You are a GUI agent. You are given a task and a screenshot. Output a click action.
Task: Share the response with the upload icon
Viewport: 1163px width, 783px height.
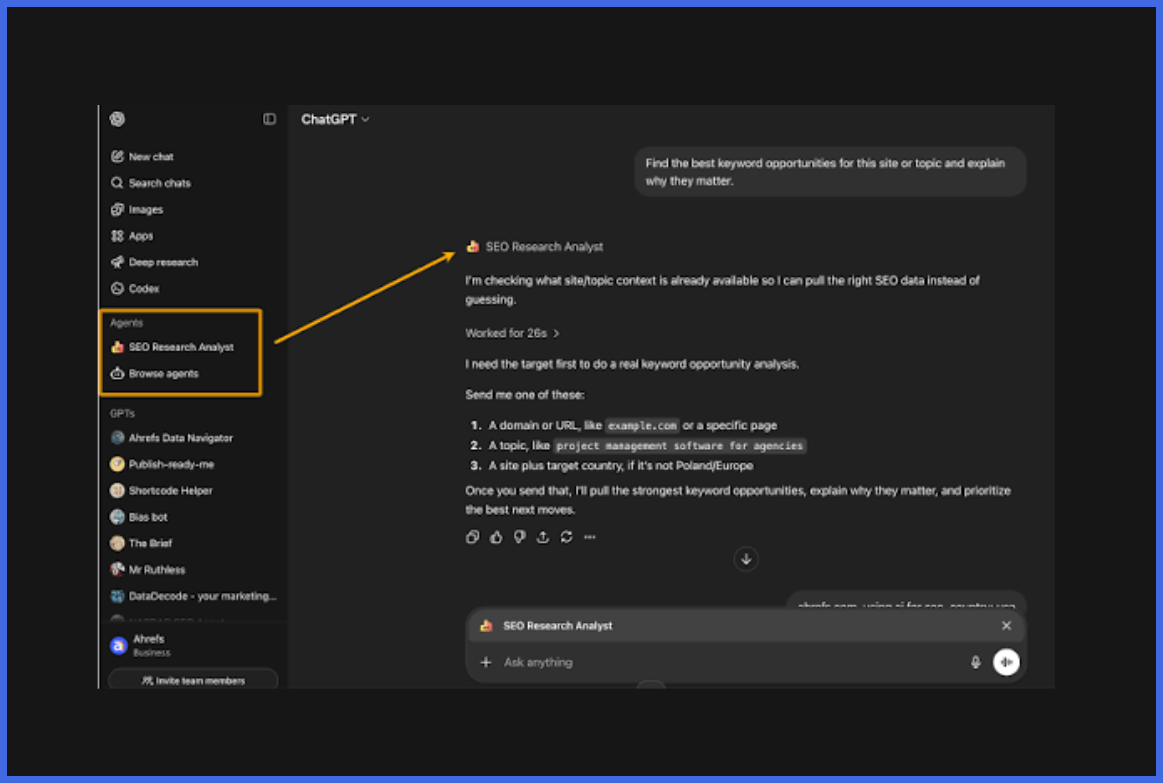(x=543, y=537)
